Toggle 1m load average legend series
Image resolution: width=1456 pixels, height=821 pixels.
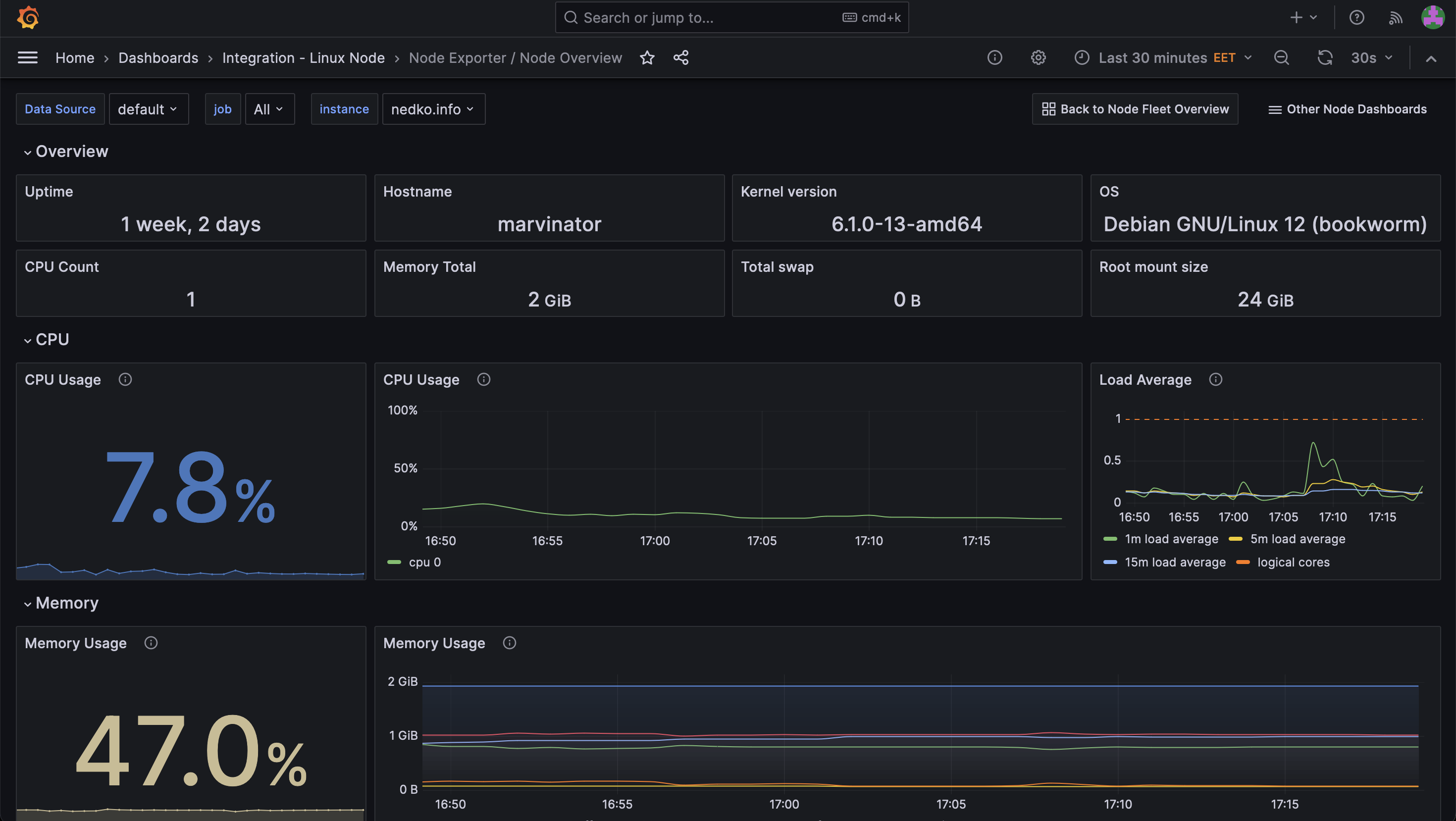pyautogui.click(x=1171, y=539)
